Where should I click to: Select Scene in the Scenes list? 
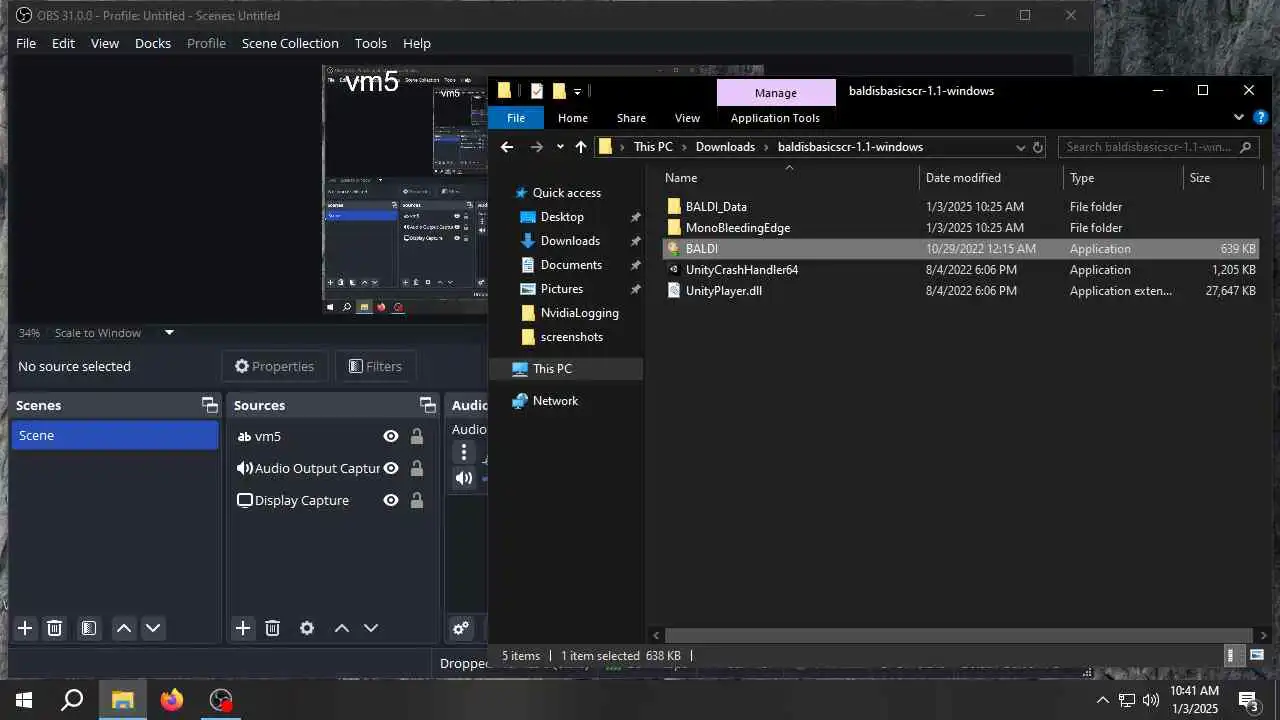pos(115,435)
